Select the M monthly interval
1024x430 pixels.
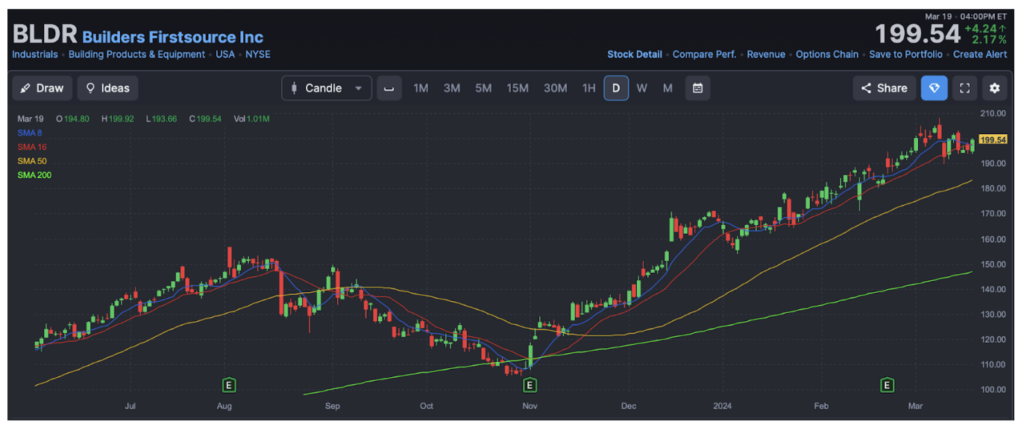667,88
